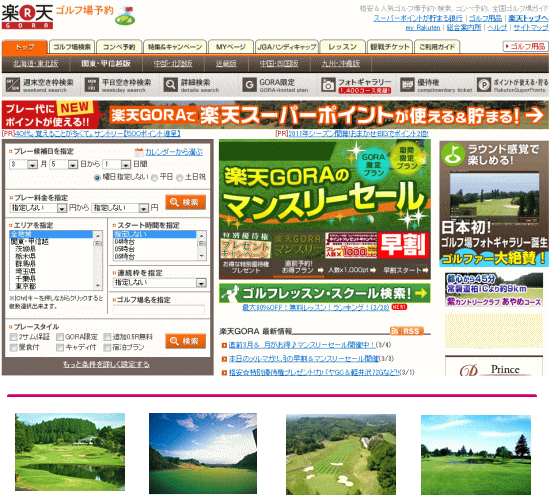Click the search button beside play fee
The image size is (550, 495).
point(185,202)
